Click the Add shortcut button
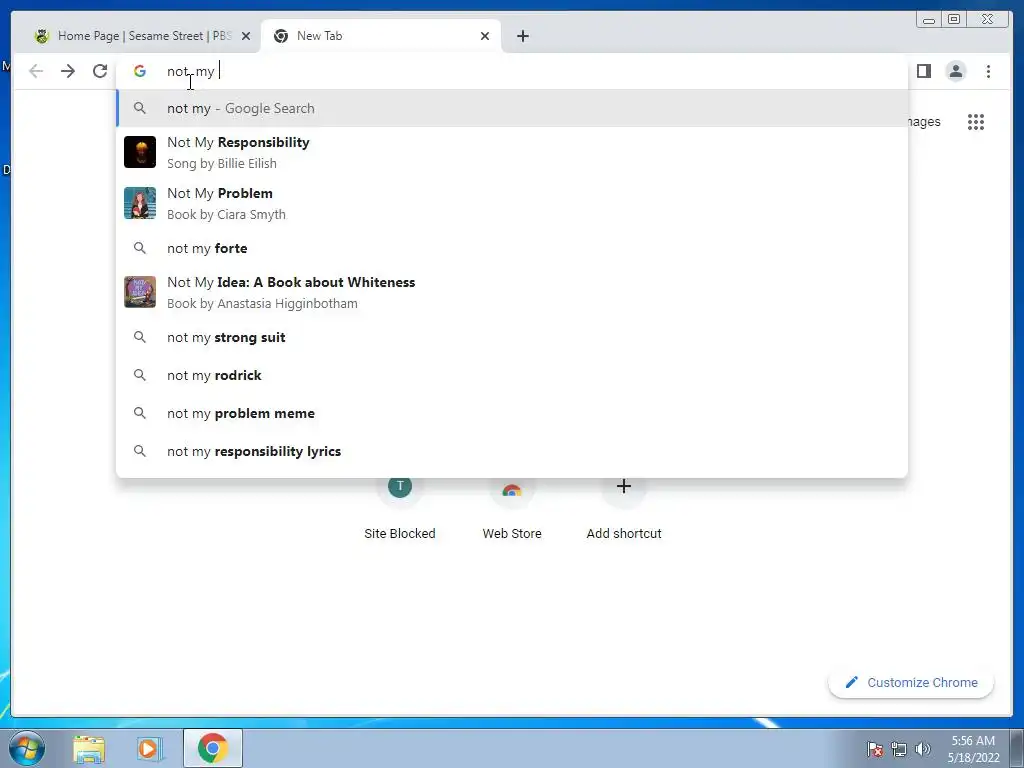This screenshot has width=1024, height=768. click(624, 509)
